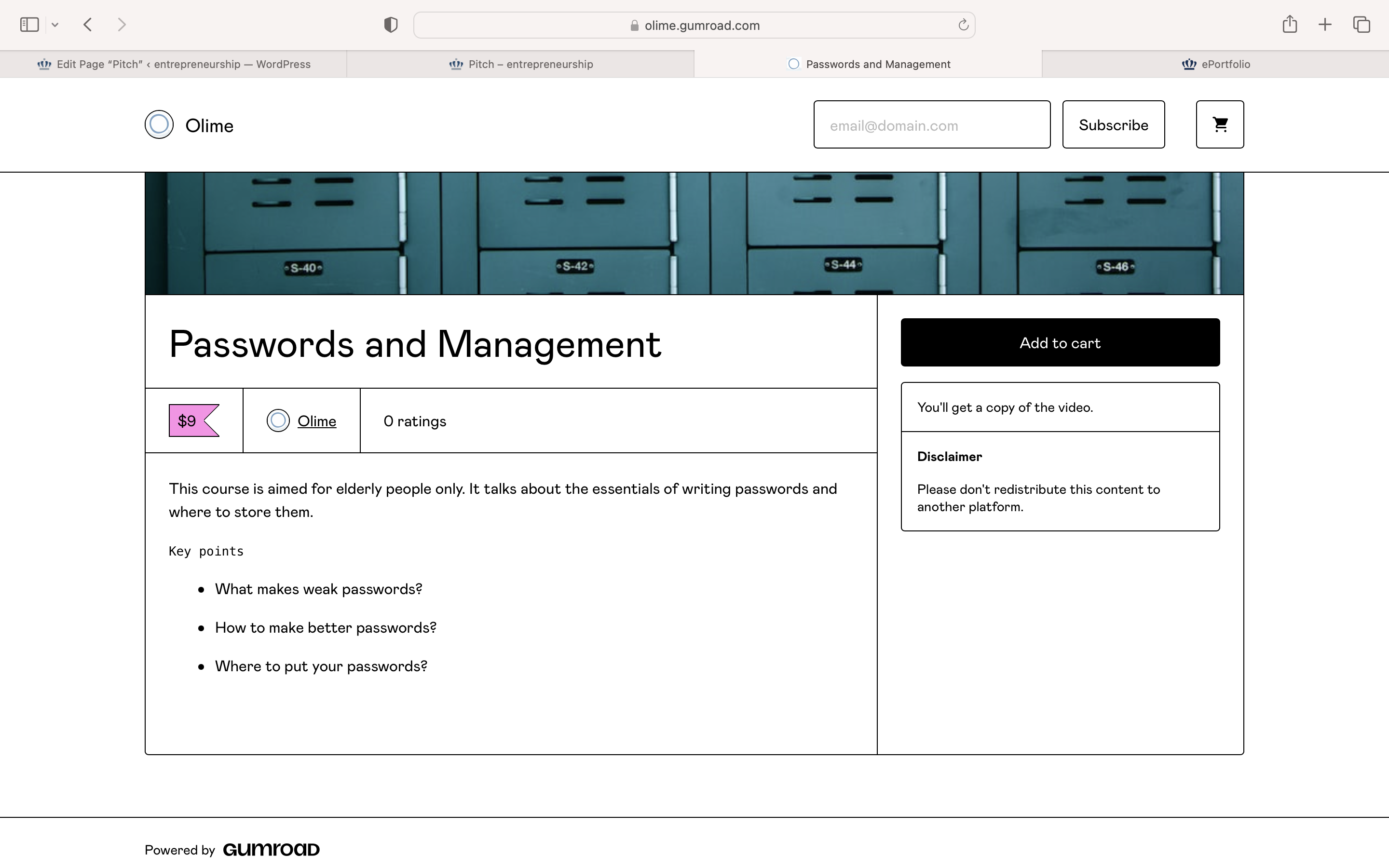1389x868 pixels.
Task: Reload the page in the address bar
Action: 963,25
